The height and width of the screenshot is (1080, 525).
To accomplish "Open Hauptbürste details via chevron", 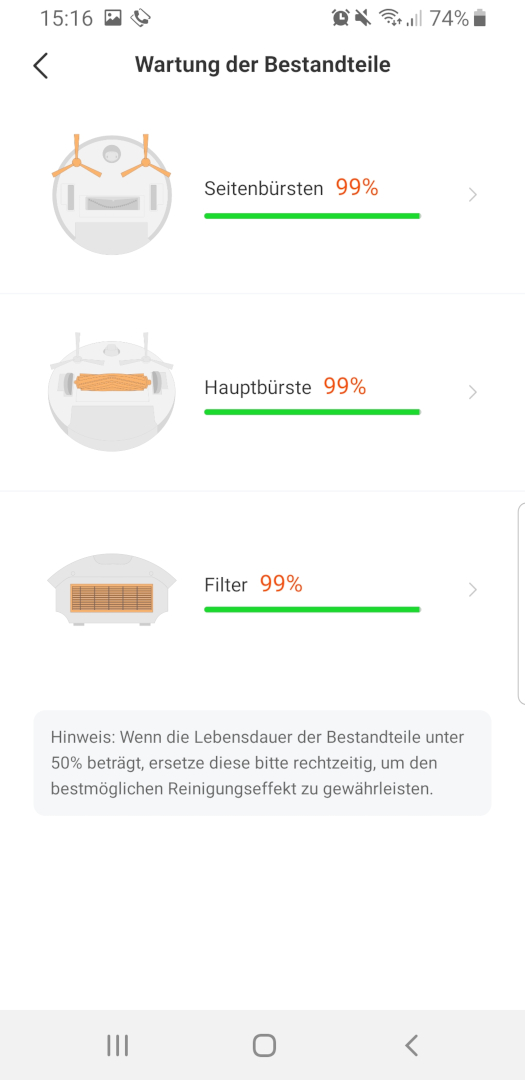I will [473, 393].
